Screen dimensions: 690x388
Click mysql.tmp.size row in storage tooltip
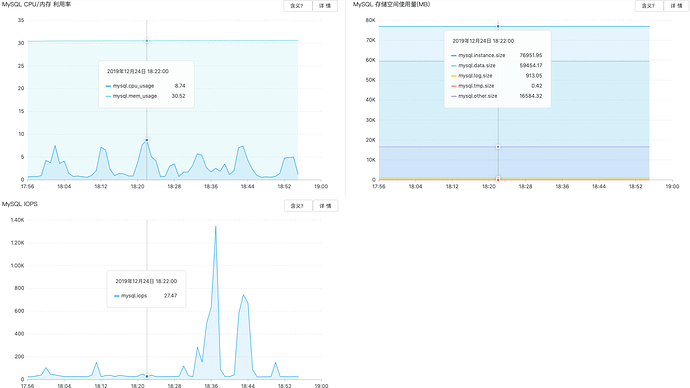click(x=497, y=86)
